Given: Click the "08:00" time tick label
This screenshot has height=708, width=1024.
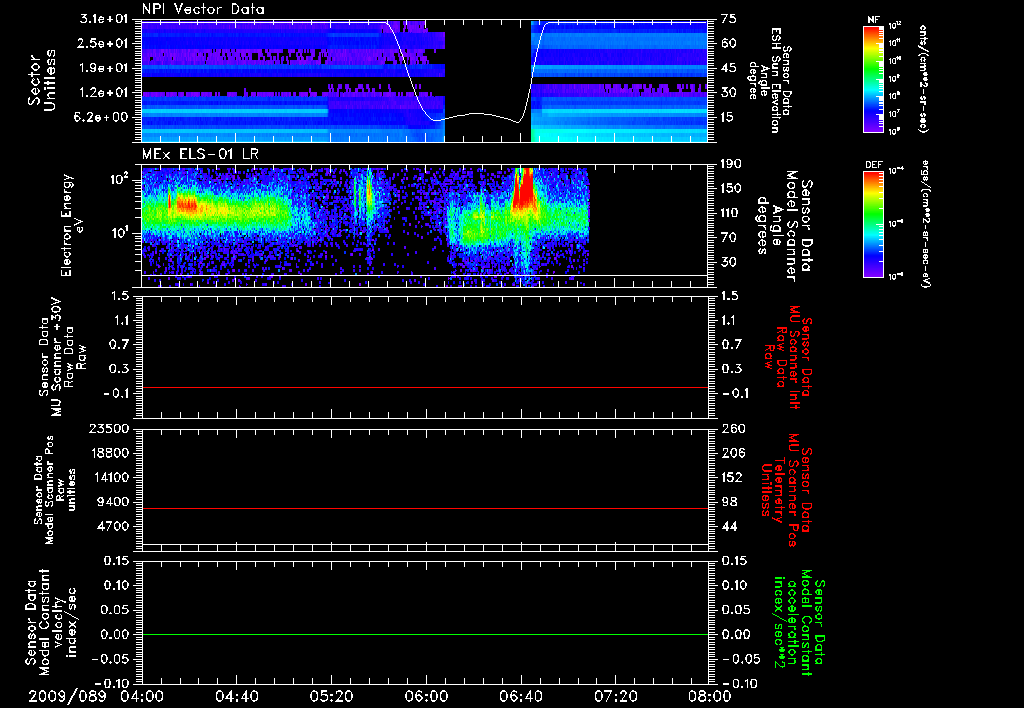Looking at the screenshot, I should (710, 696).
